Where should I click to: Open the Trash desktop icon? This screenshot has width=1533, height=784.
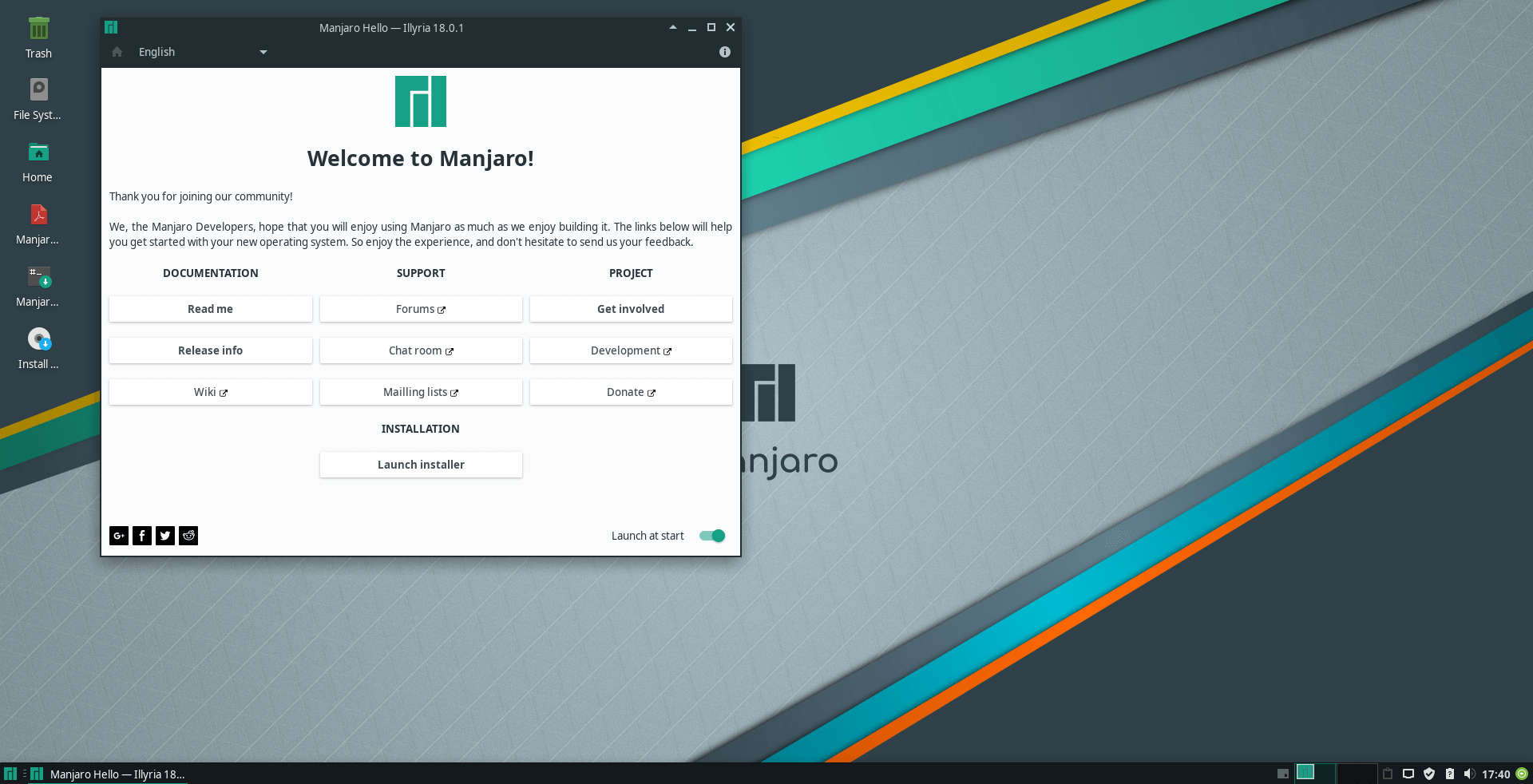click(x=38, y=38)
